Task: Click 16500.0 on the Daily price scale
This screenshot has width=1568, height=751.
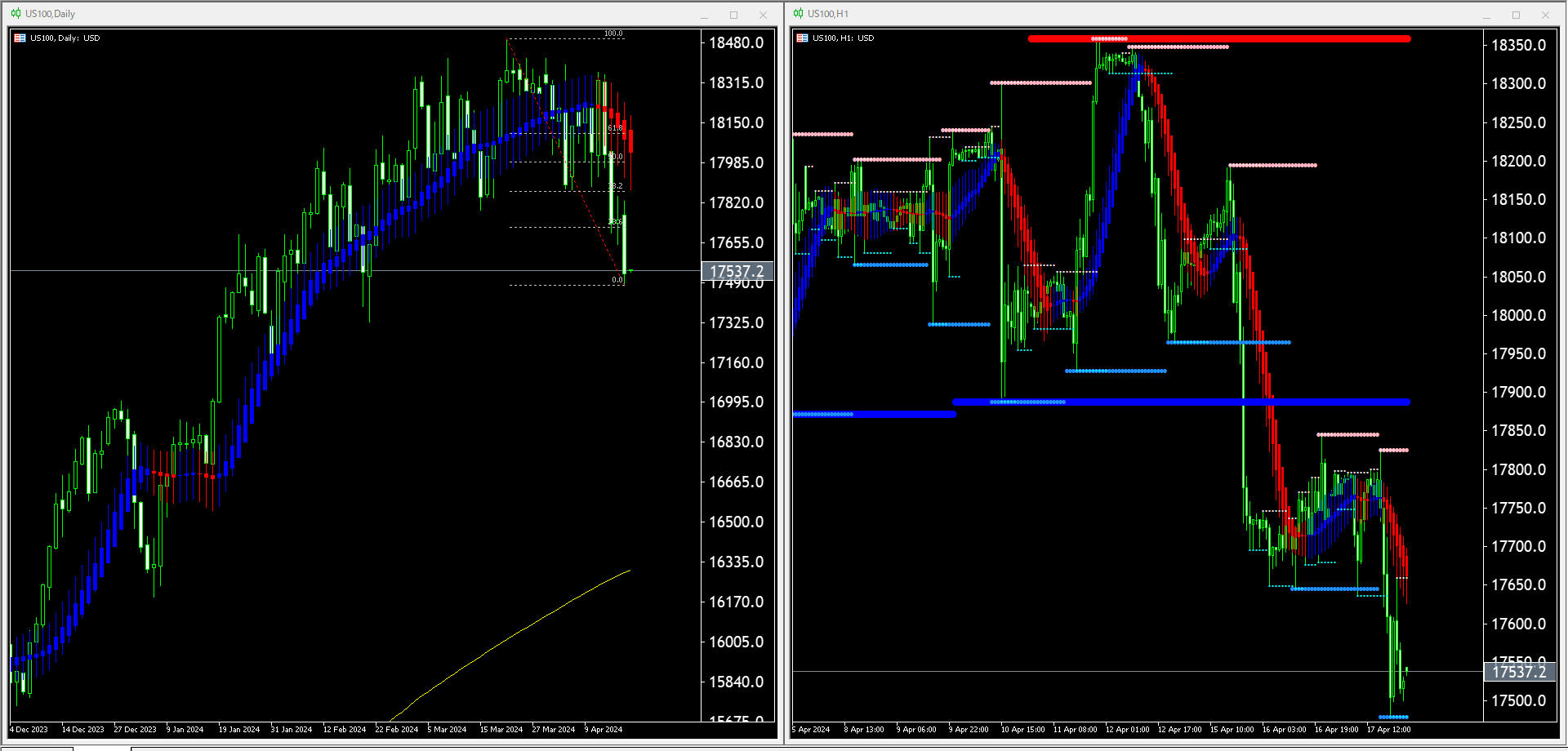Action: [737, 522]
